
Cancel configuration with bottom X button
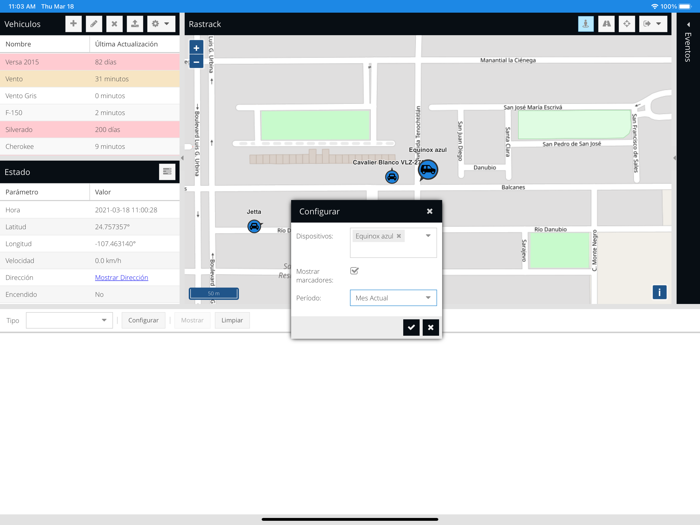tap(430, 327)
